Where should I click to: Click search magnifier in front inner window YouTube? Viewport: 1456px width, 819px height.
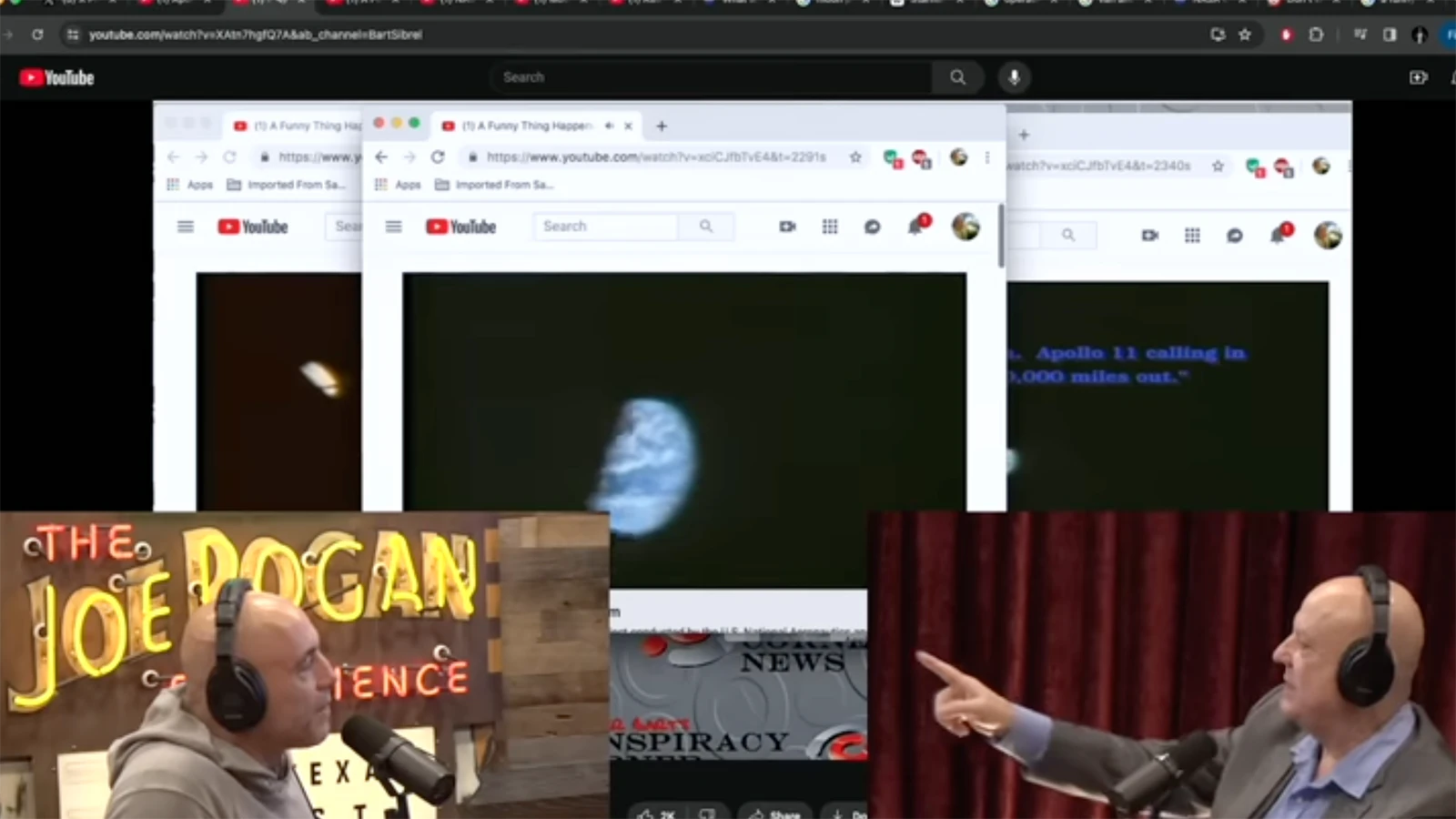click(x=706, y=226)
